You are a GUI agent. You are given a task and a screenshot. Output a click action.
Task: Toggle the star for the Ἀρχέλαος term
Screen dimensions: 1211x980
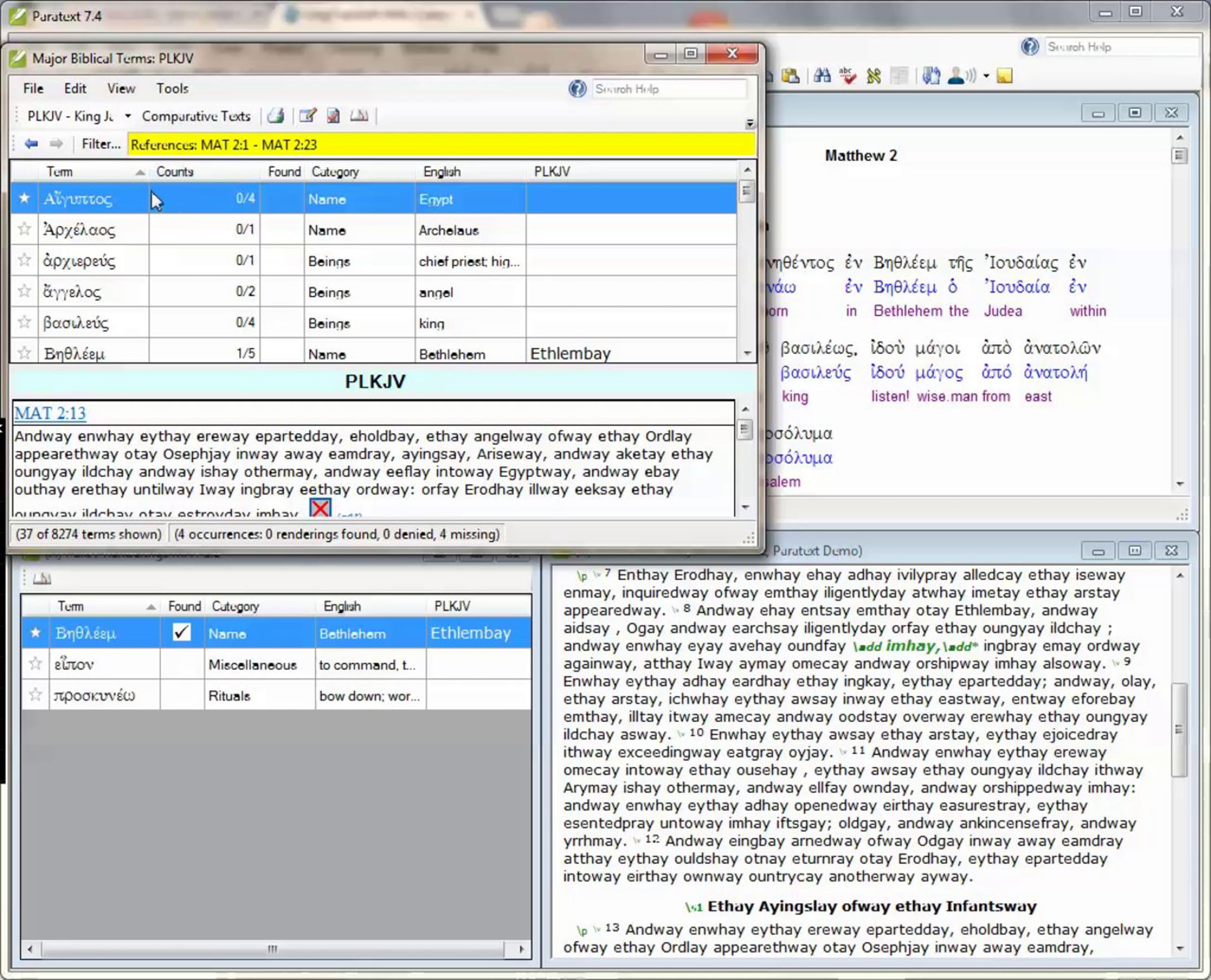[x=24, y=229]
